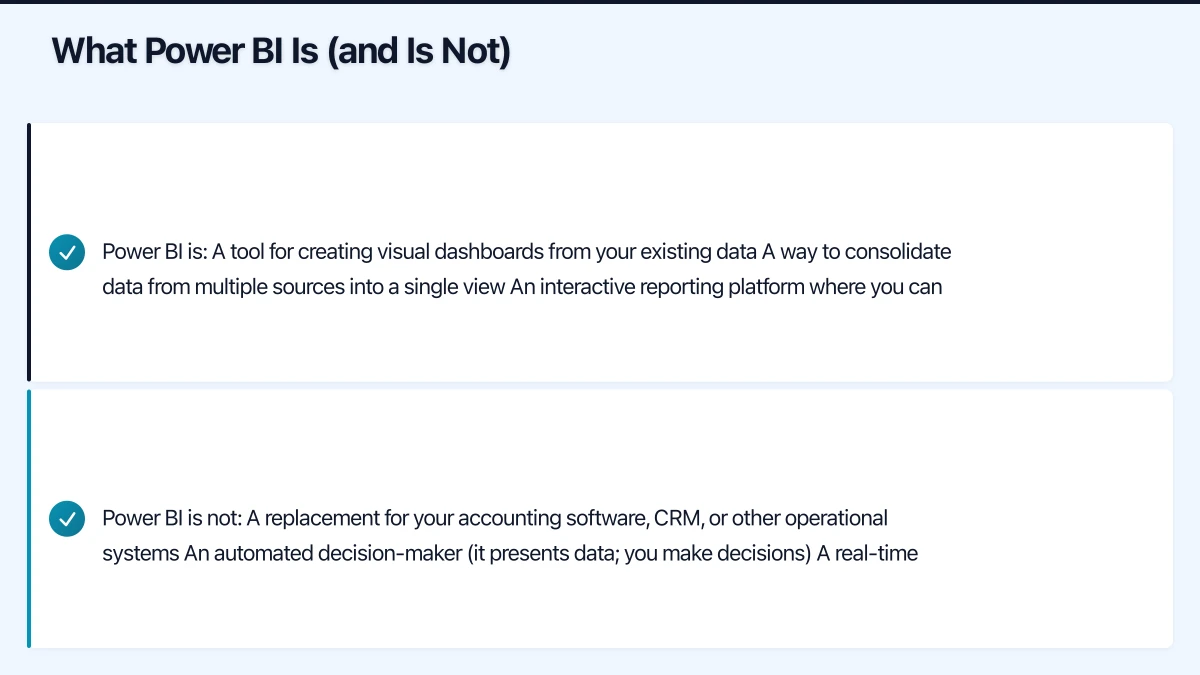Select the slide title "What Power BI Is"

tap(281, 51)
